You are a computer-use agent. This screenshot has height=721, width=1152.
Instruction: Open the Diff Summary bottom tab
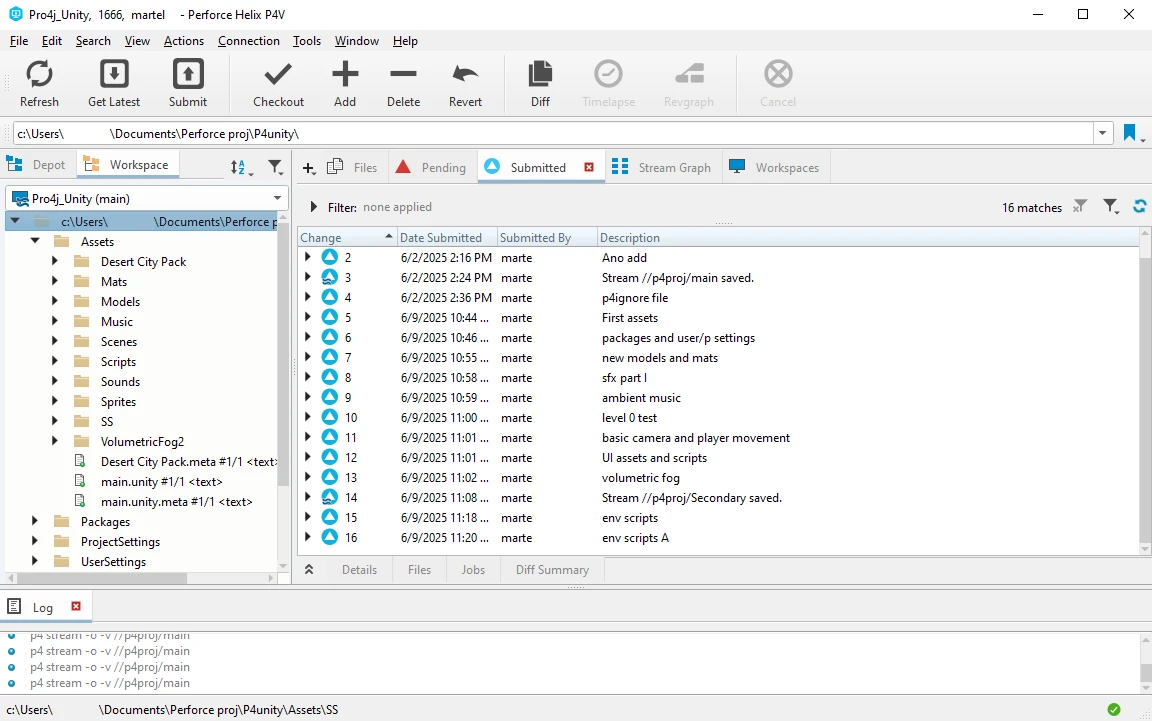(552, 570)
